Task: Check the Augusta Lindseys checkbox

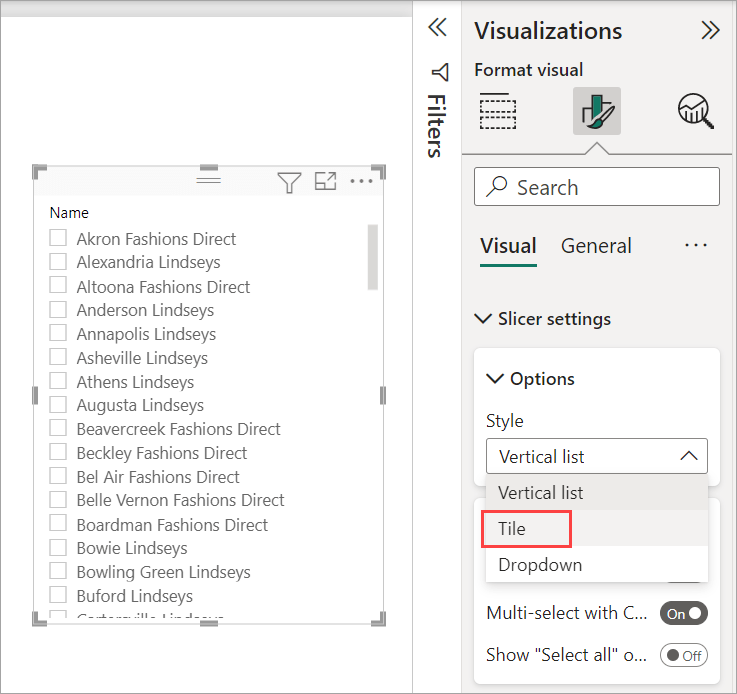Action: (x=58, y=405)
